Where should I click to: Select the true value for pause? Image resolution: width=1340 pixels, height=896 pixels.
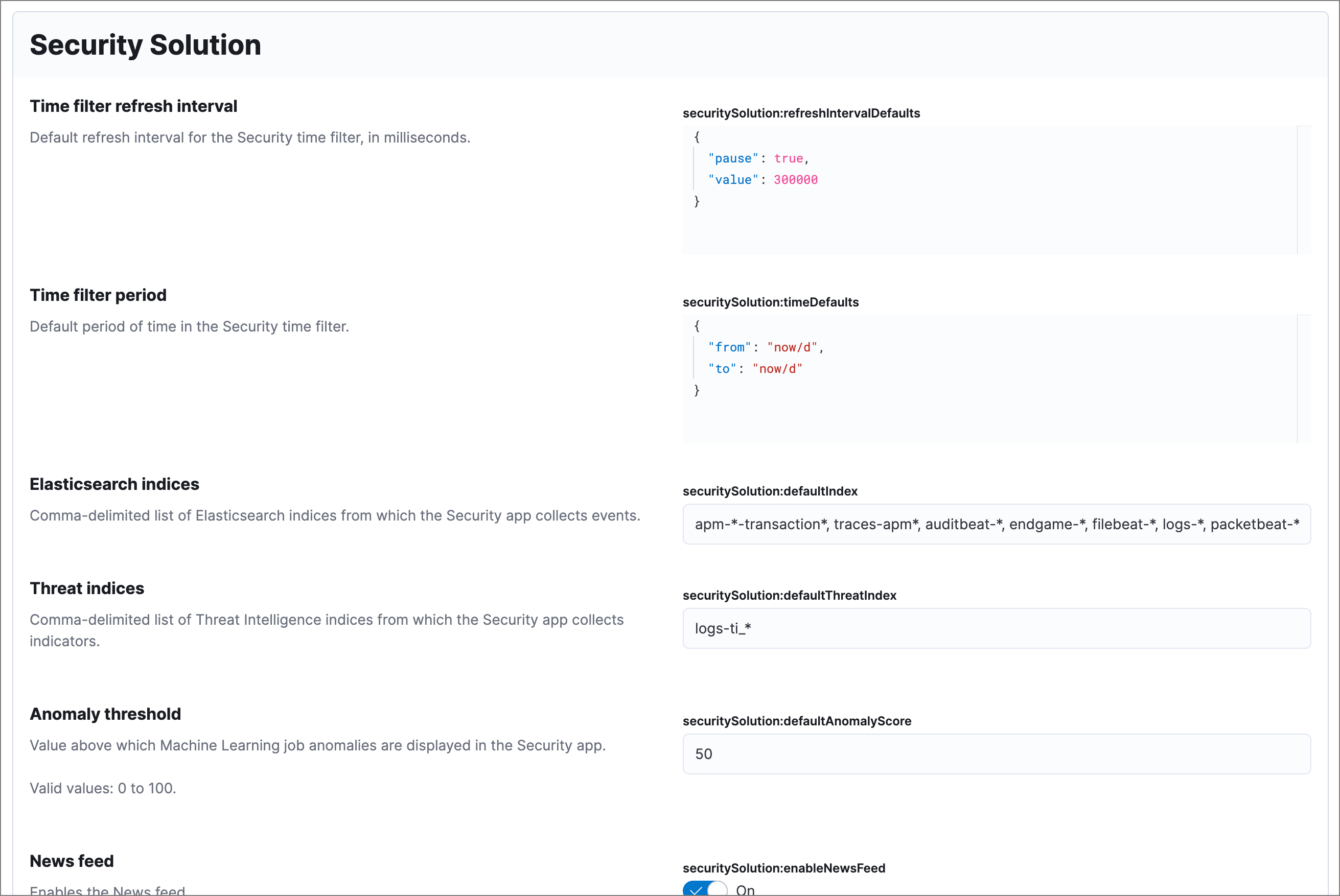789,158
